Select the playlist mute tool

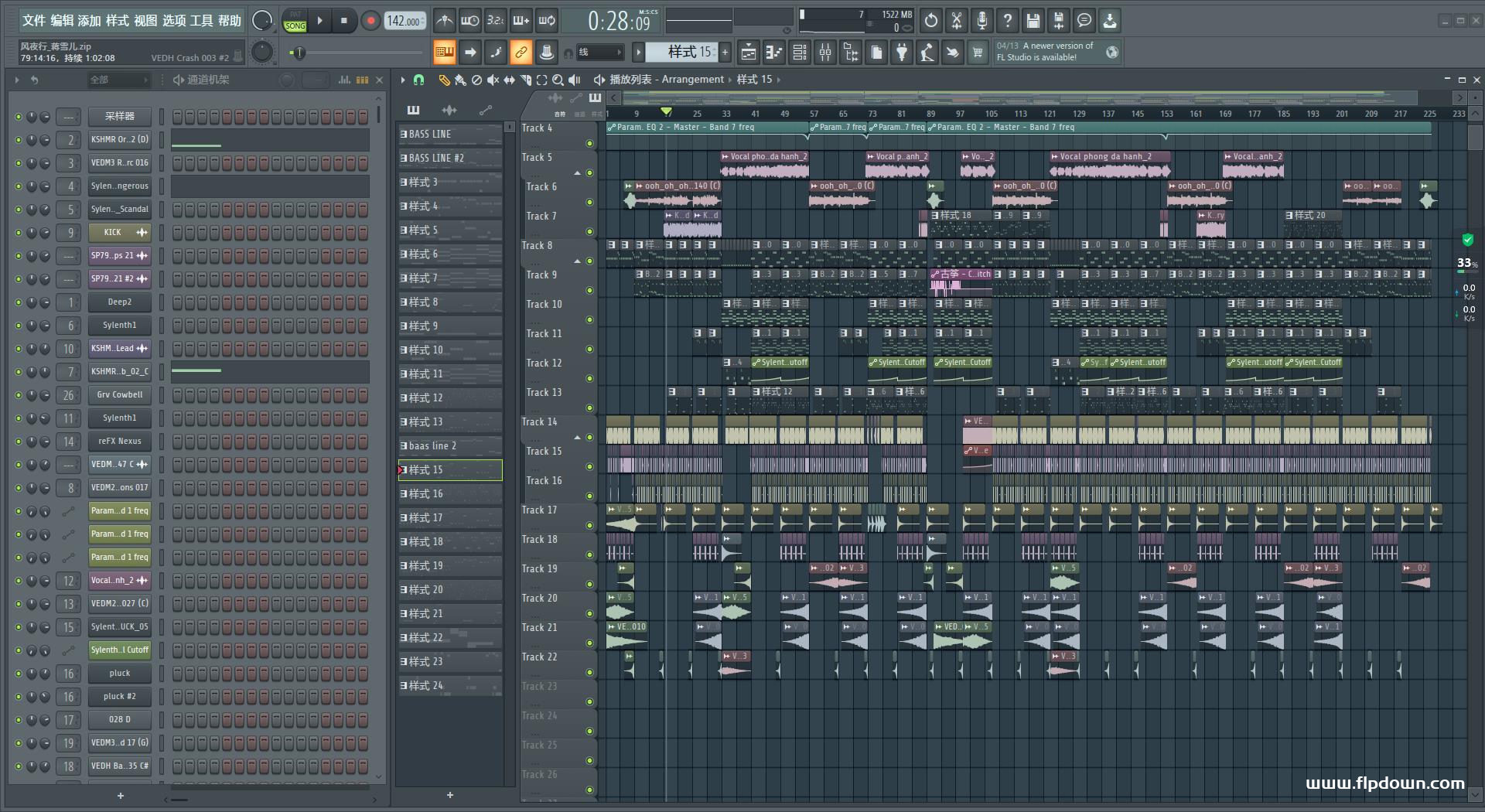tap(493, 80)
